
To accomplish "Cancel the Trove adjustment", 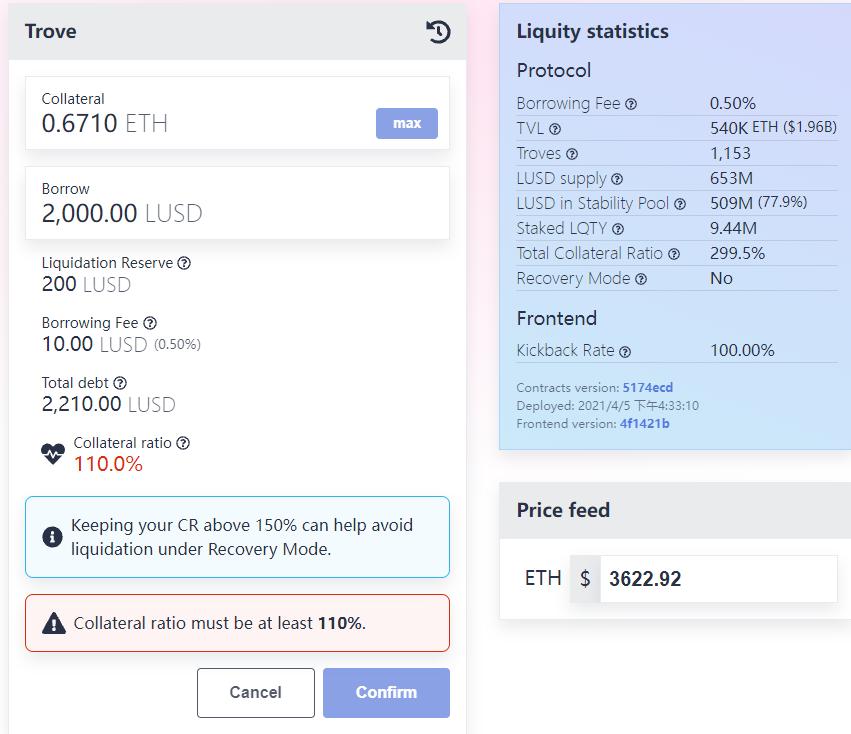I will 256,693.
